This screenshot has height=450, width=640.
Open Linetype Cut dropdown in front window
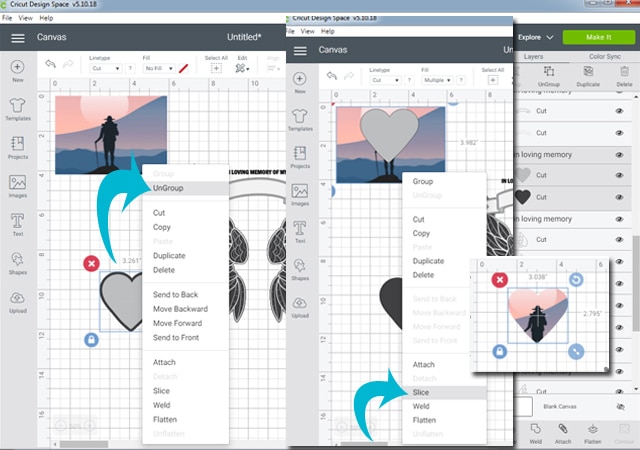(385, 80)
